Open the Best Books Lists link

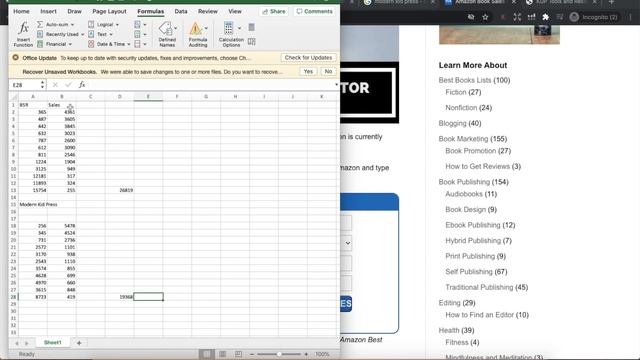[465, 80]
